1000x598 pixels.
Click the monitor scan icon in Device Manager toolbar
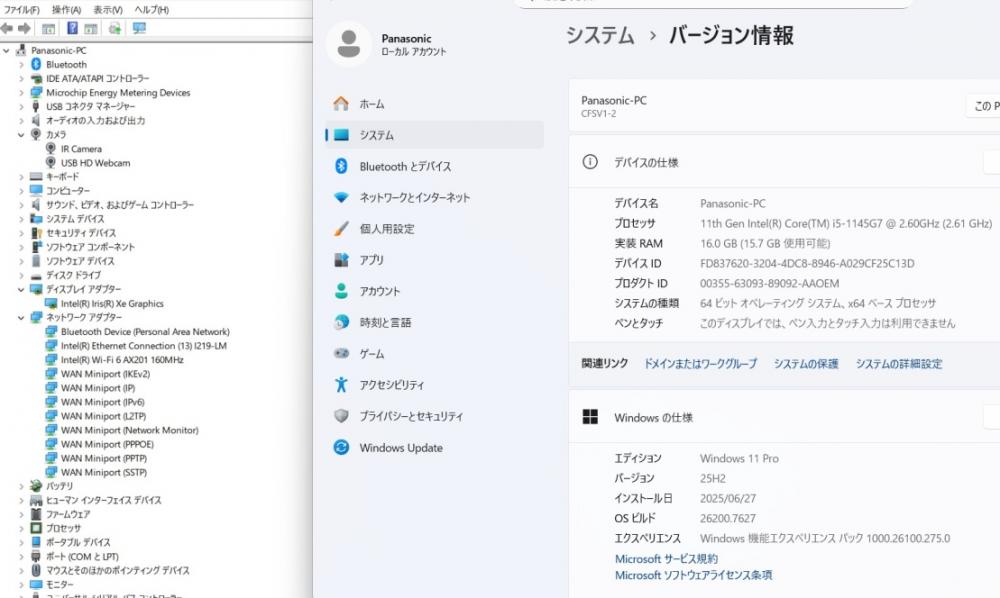coord(139,28)
